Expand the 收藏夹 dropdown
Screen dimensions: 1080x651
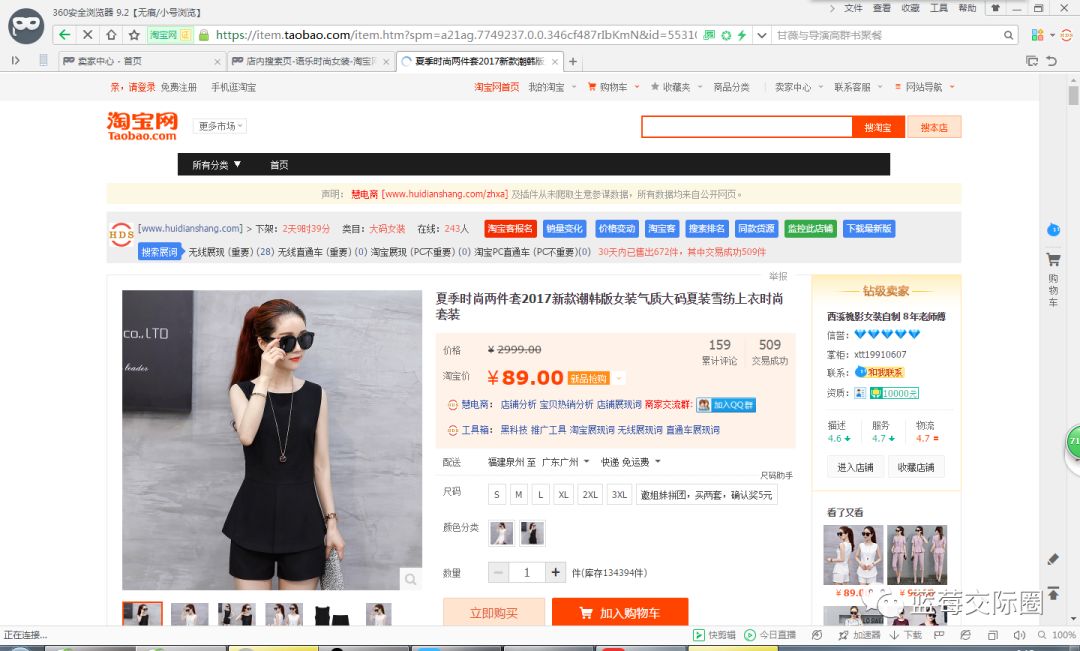[676, 87]
